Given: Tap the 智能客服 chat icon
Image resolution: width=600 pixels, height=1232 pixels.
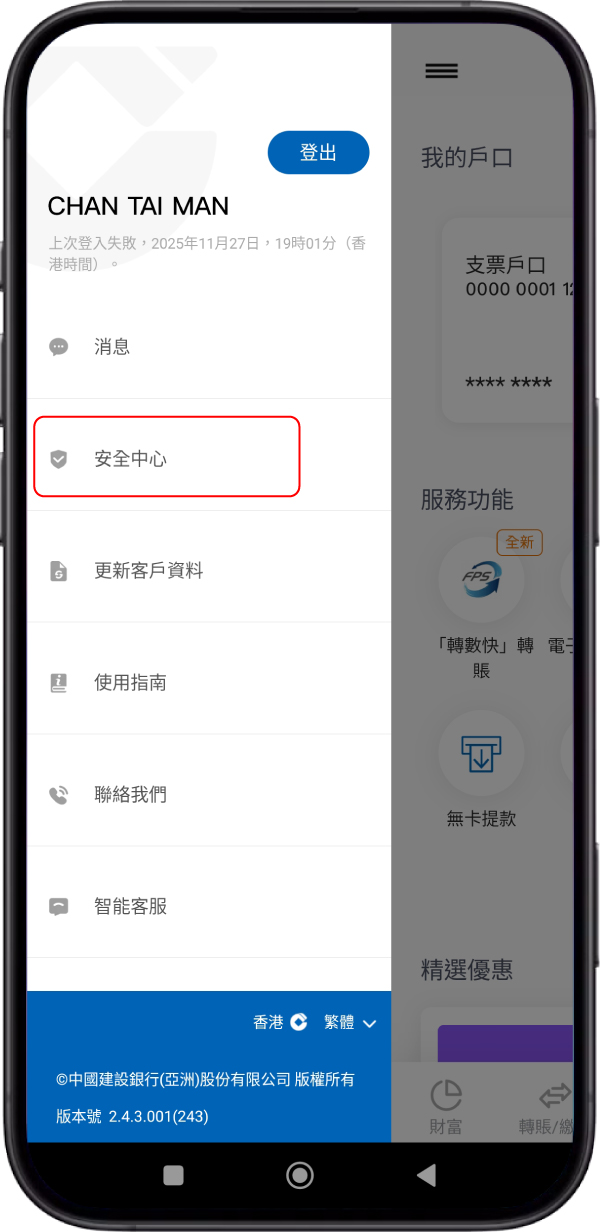Looking at the screenshot, I should coord(59,907).
